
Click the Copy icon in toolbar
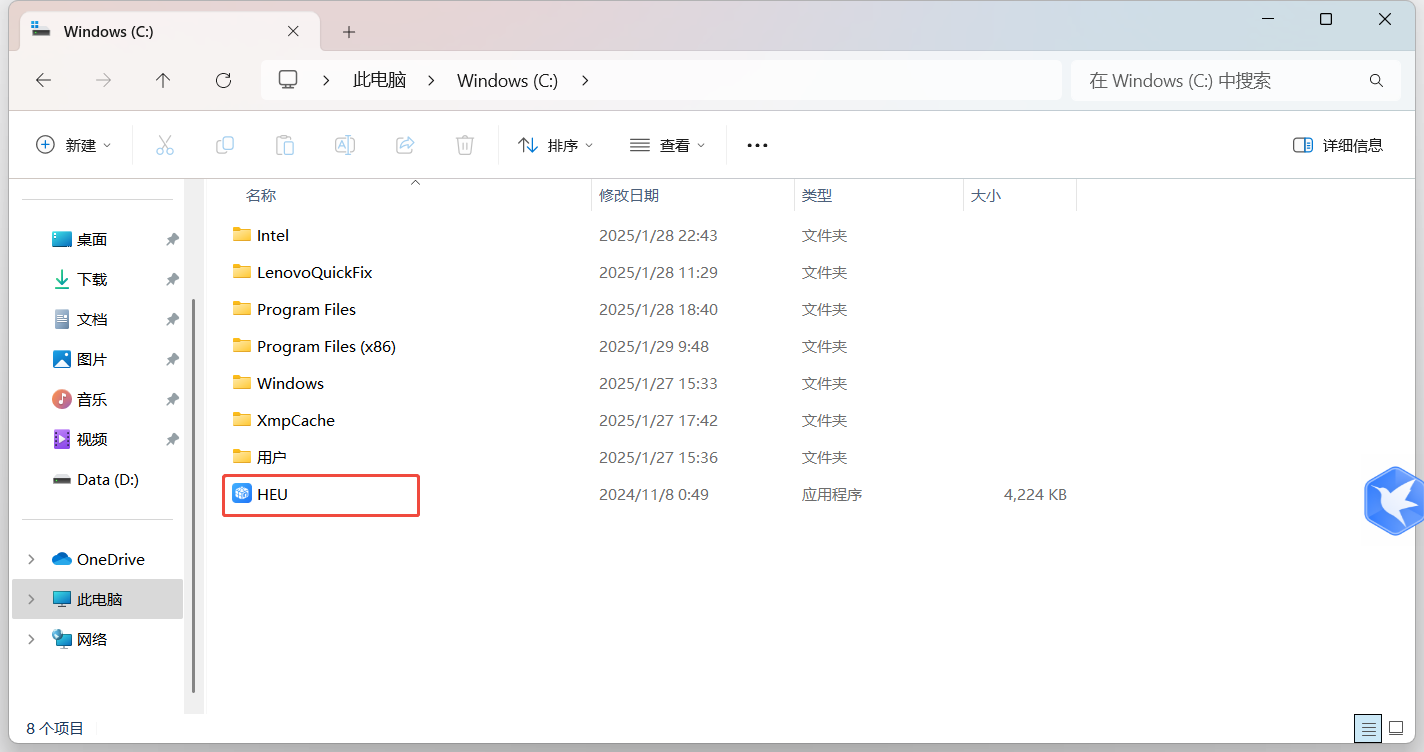[x=225, y=145]
